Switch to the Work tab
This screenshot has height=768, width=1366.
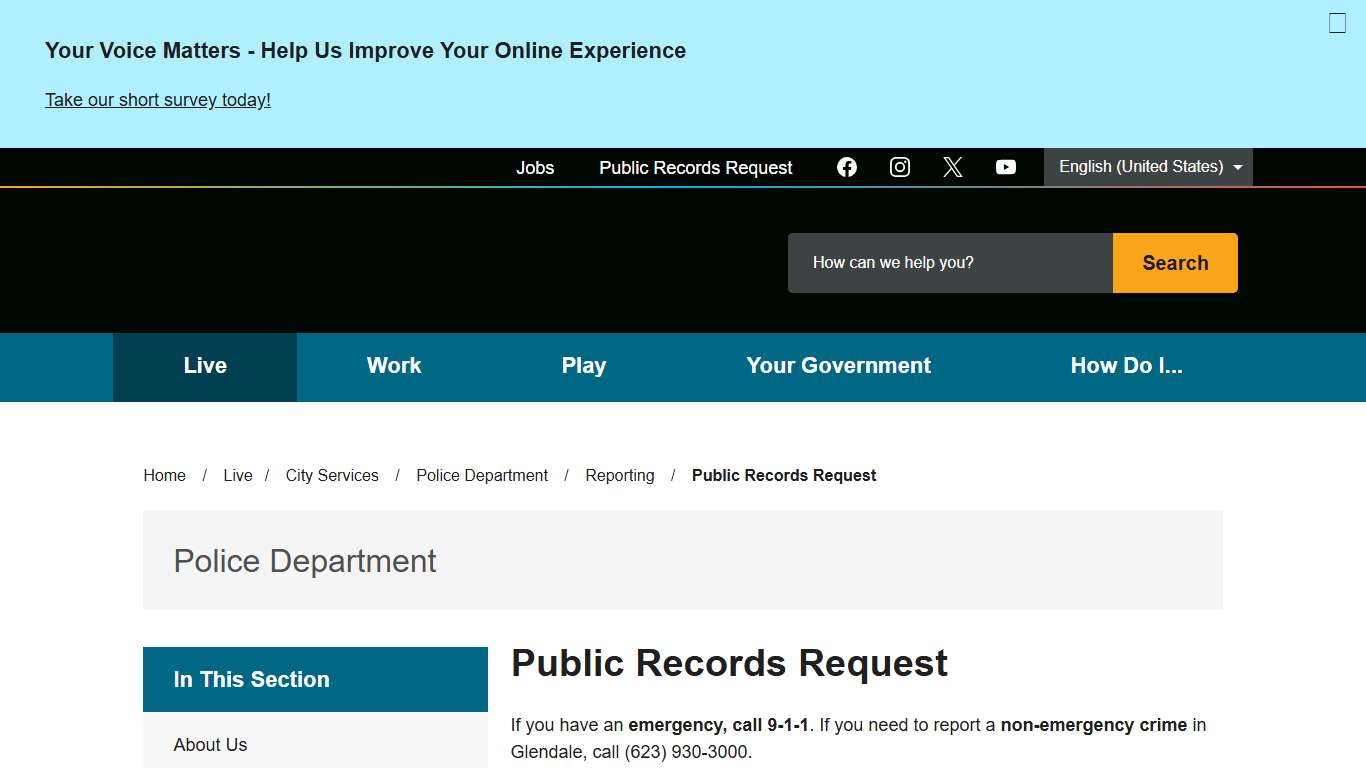[x=394, y=366]
